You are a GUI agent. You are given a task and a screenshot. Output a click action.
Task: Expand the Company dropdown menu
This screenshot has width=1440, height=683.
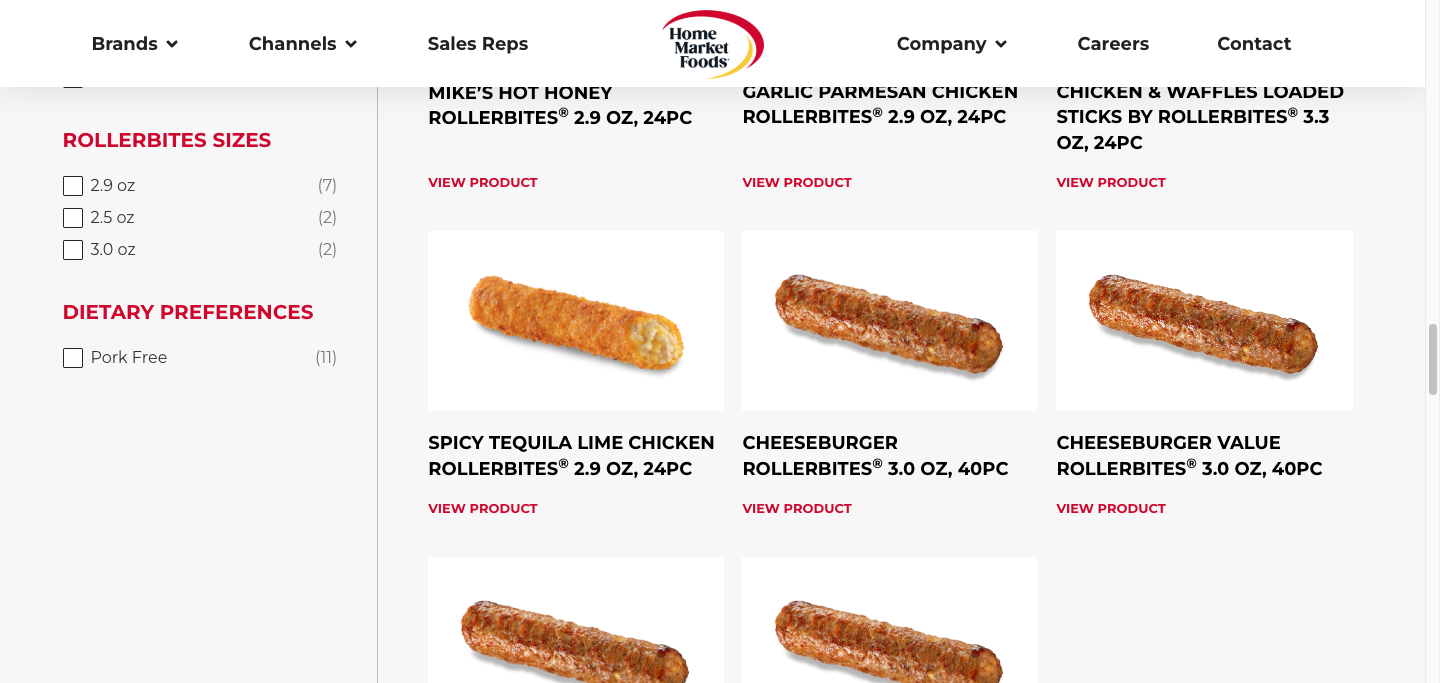pos(951,44)
